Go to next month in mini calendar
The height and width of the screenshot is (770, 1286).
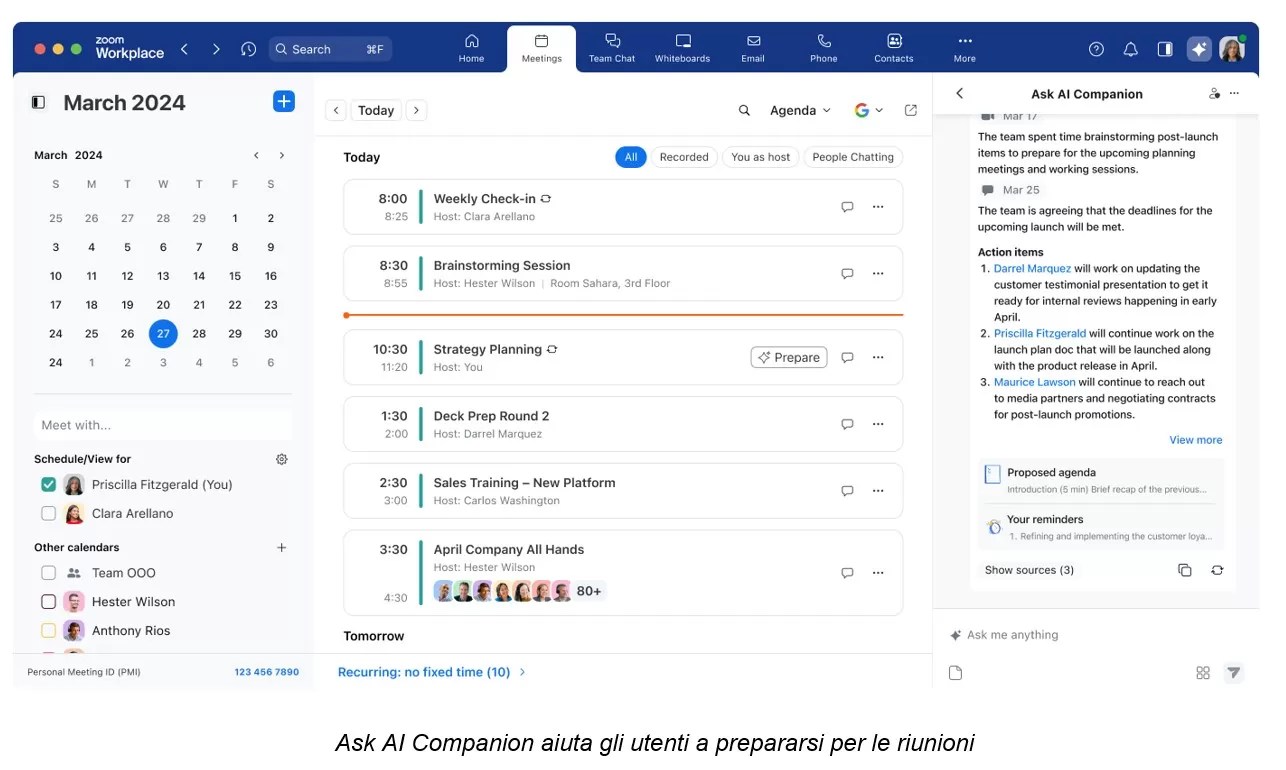[282, 155]
